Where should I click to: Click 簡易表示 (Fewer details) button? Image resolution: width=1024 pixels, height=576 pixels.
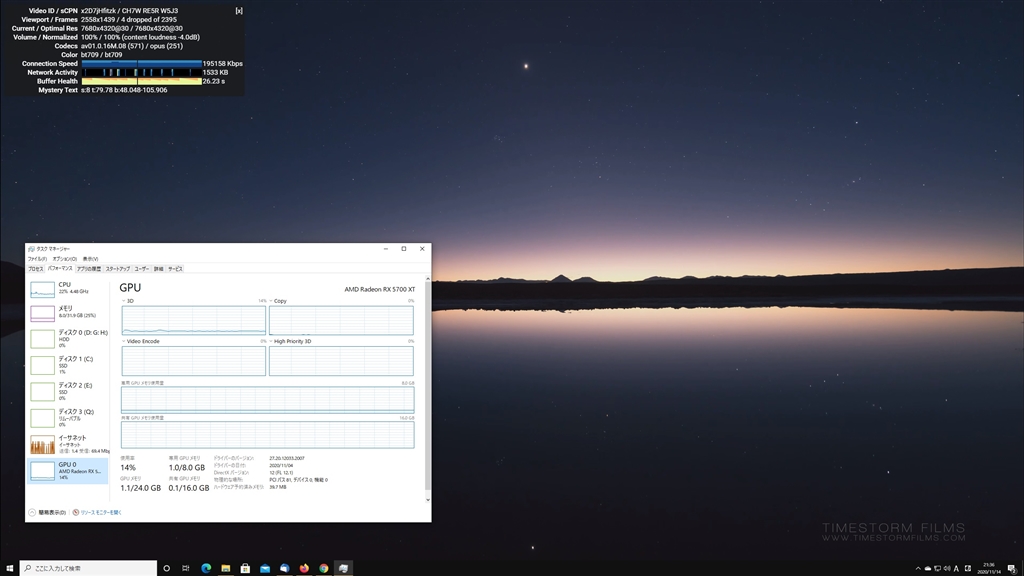(47, 512)
